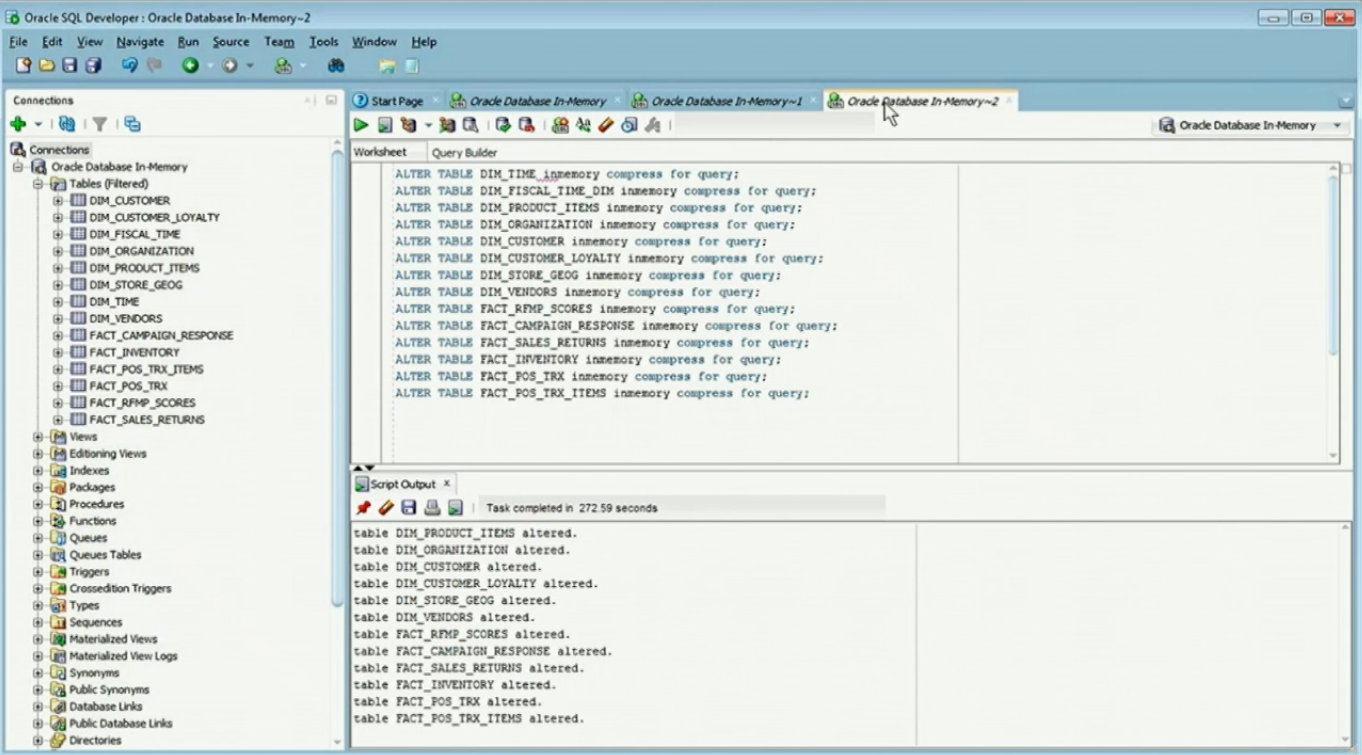Click the New file icon in main toolbar
The image size is (1362, 755).
point(23,66)
